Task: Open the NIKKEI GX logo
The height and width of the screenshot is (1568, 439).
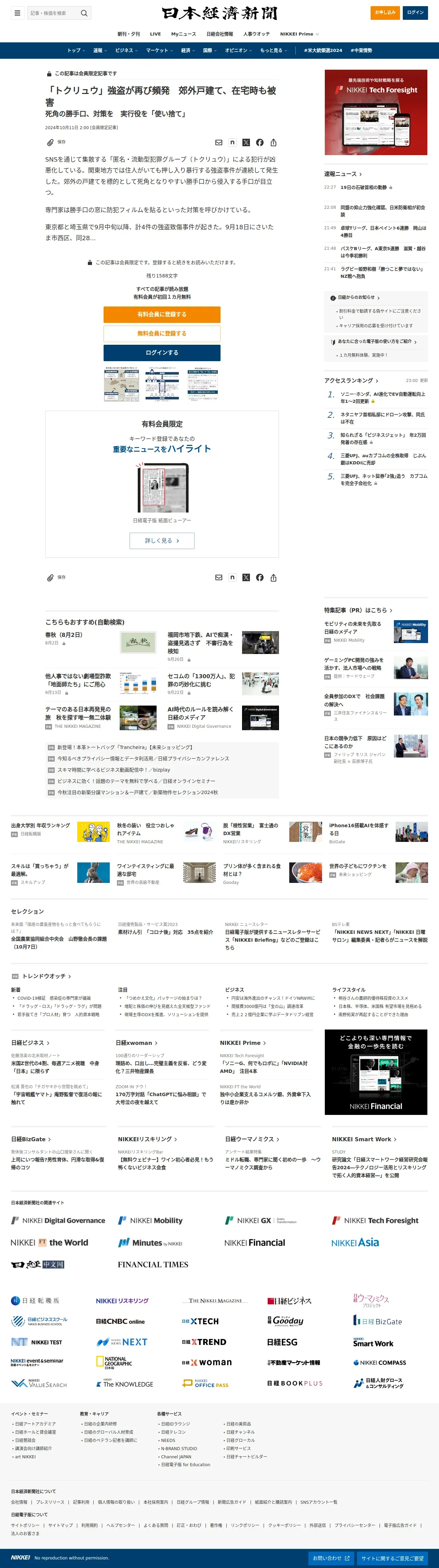Action: click(261, 1221)
